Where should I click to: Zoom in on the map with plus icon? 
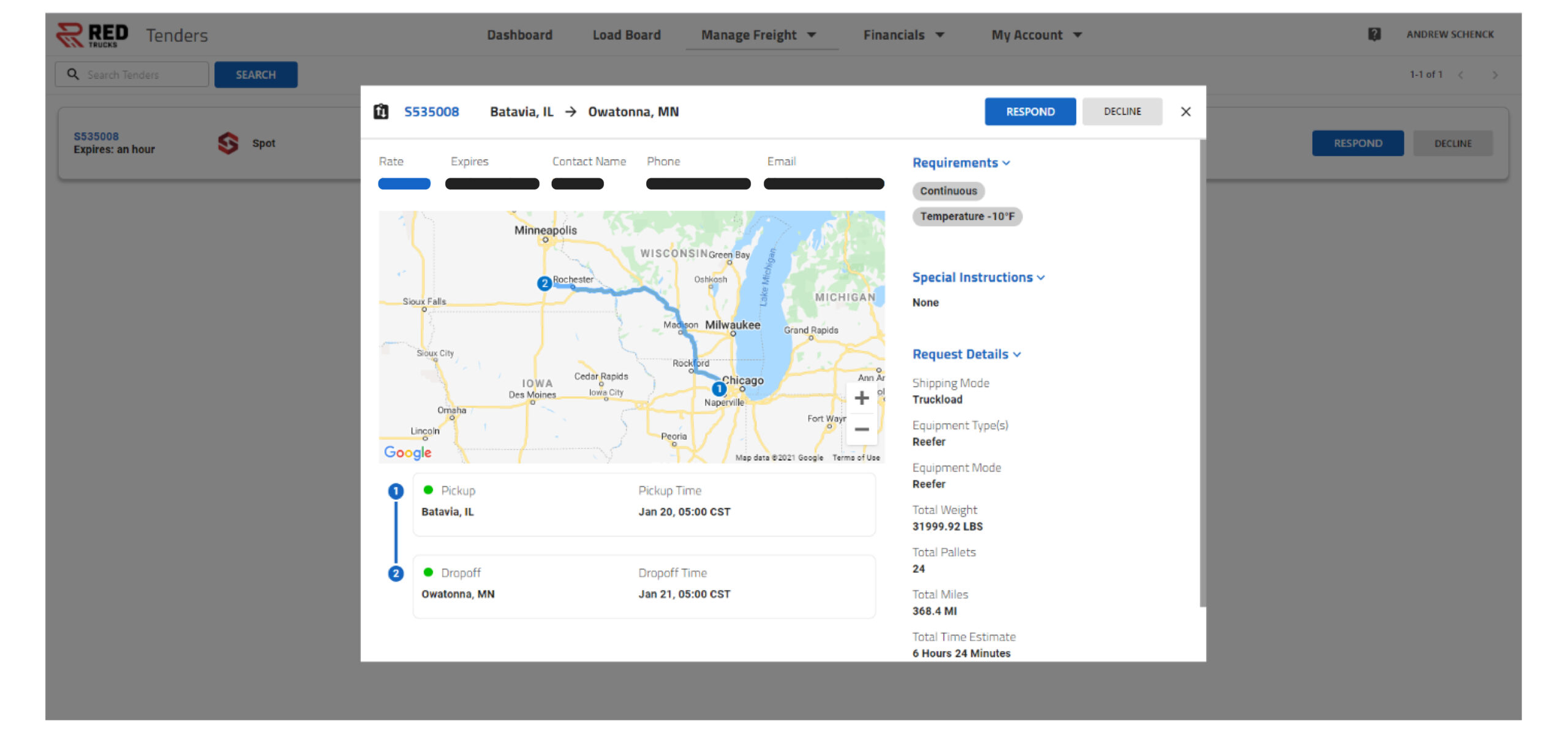tap(861, 398)
